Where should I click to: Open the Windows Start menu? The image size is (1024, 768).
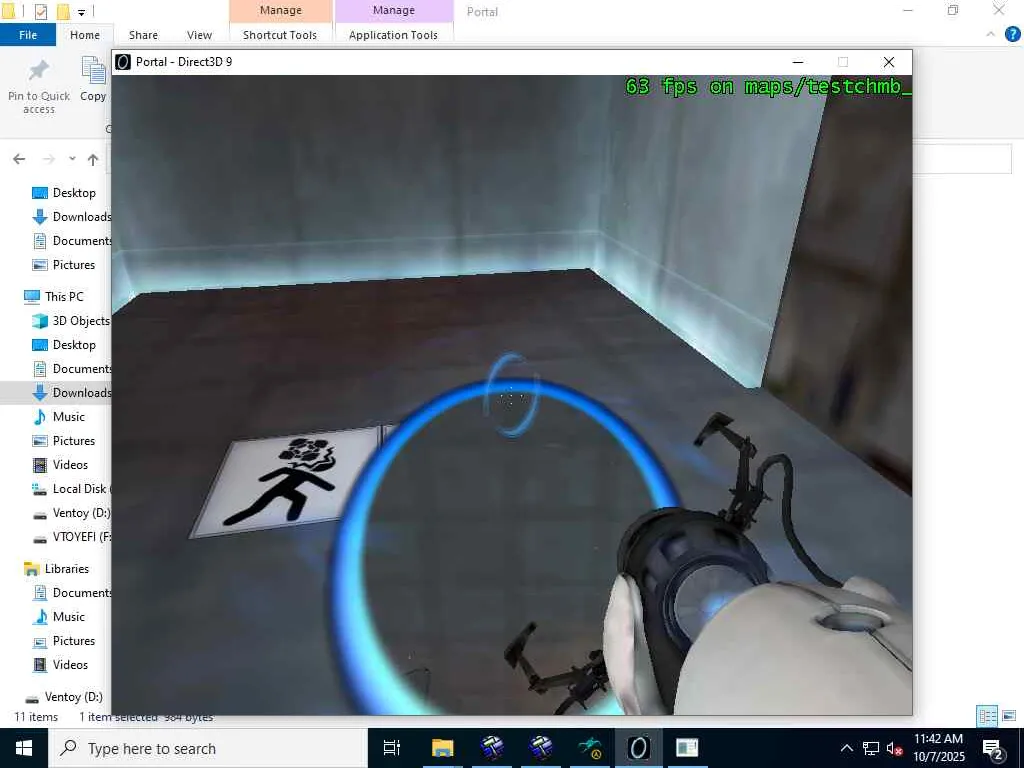point(24,748)
